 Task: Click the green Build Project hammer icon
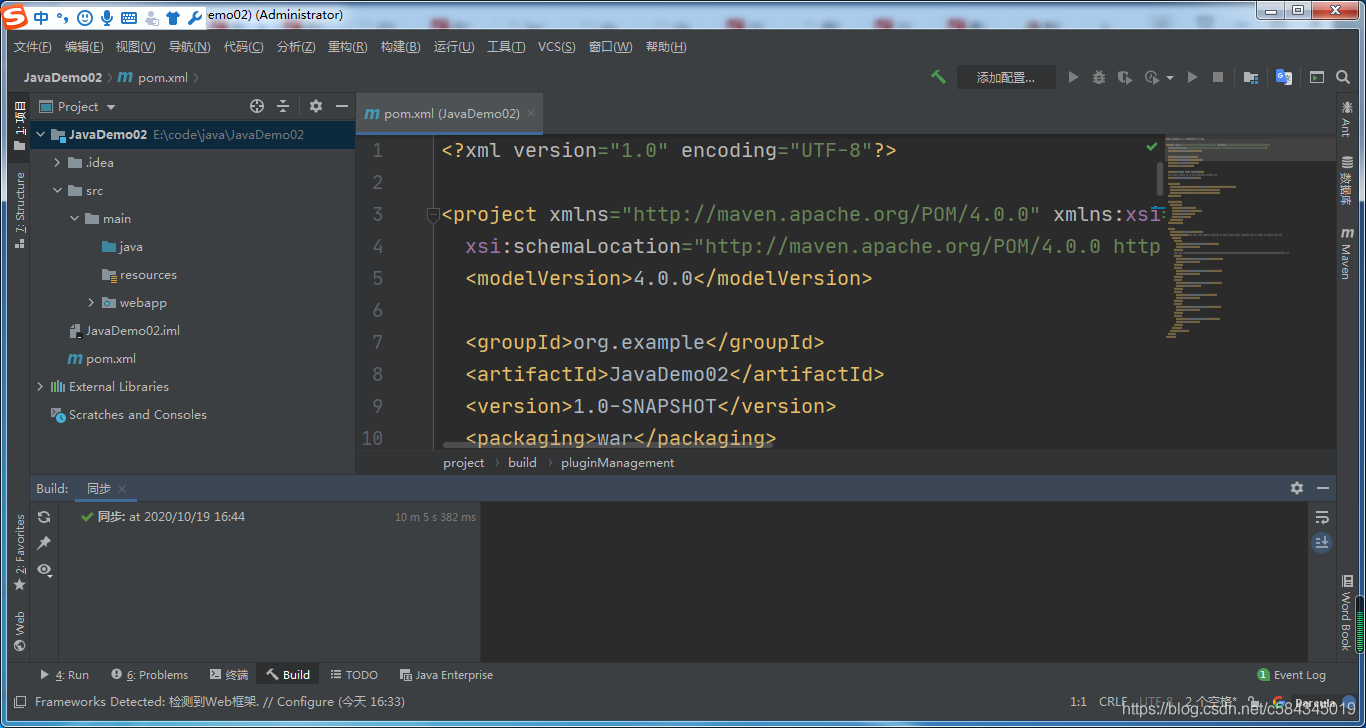coord(938,77)
